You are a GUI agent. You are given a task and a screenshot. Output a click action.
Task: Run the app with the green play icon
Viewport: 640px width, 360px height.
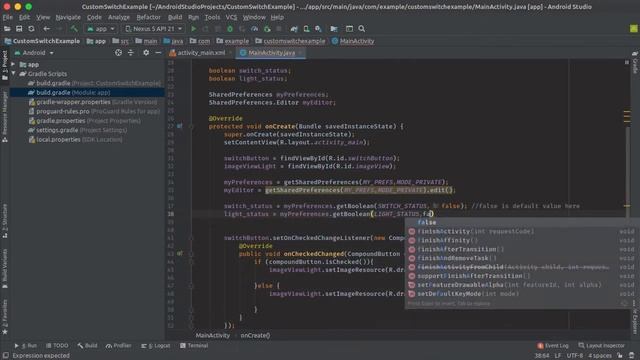click(193, 29)
